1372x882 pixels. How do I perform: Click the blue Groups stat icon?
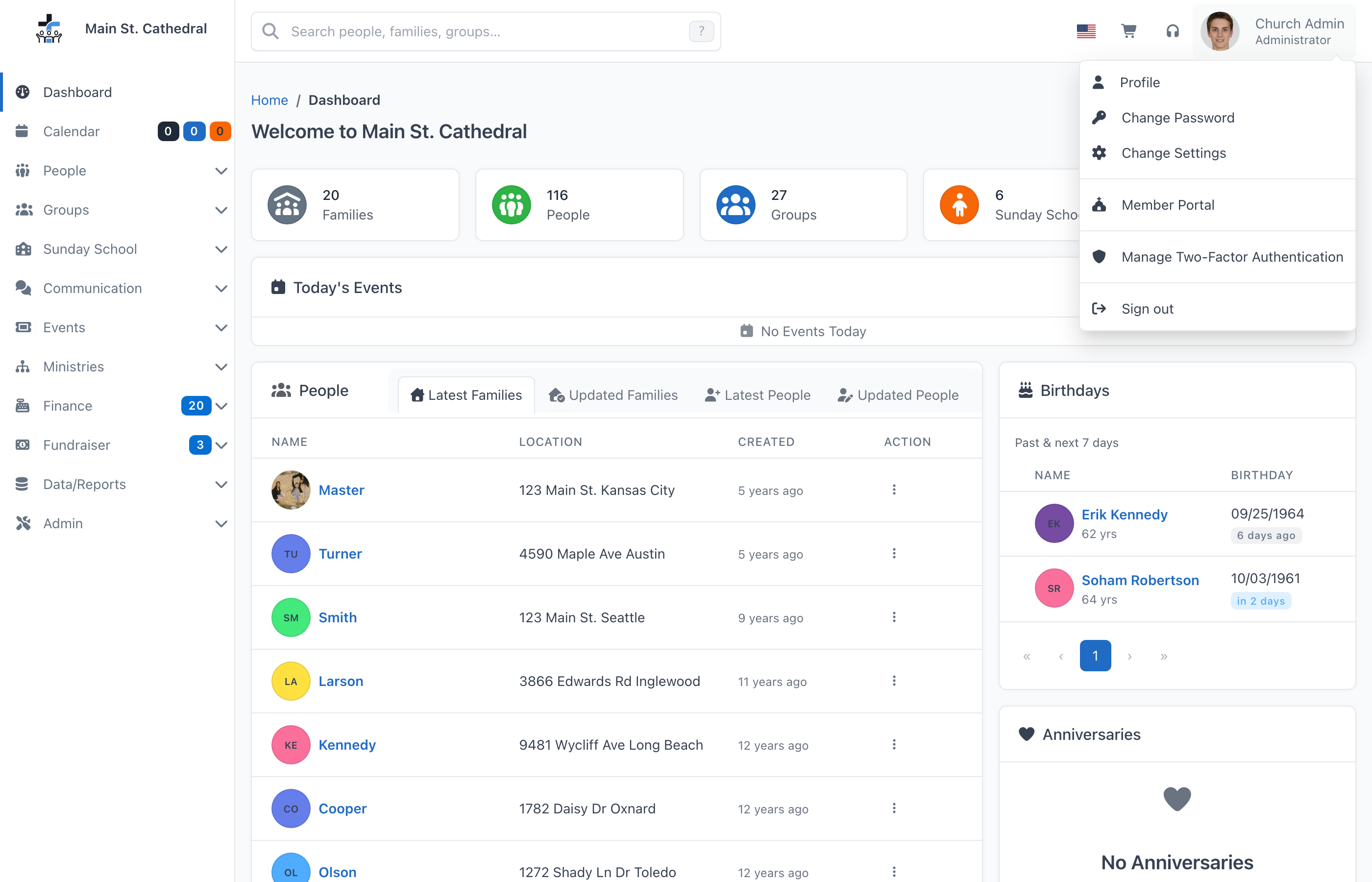[x=735, y=204]
